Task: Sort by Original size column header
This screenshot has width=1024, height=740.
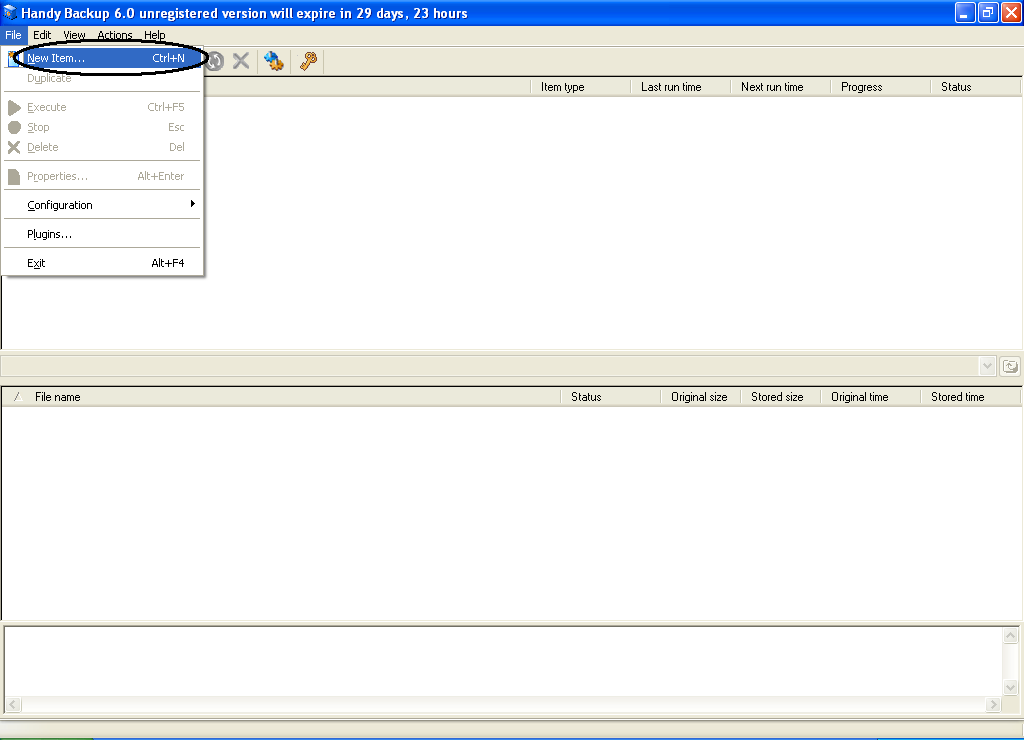Action: tap(701, 396)
